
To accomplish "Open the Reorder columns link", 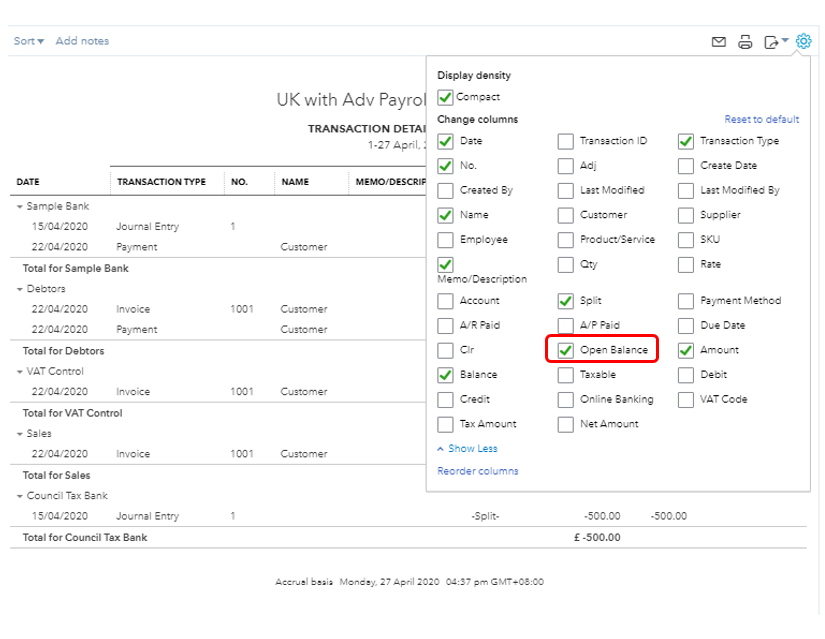I will (478, 471).
